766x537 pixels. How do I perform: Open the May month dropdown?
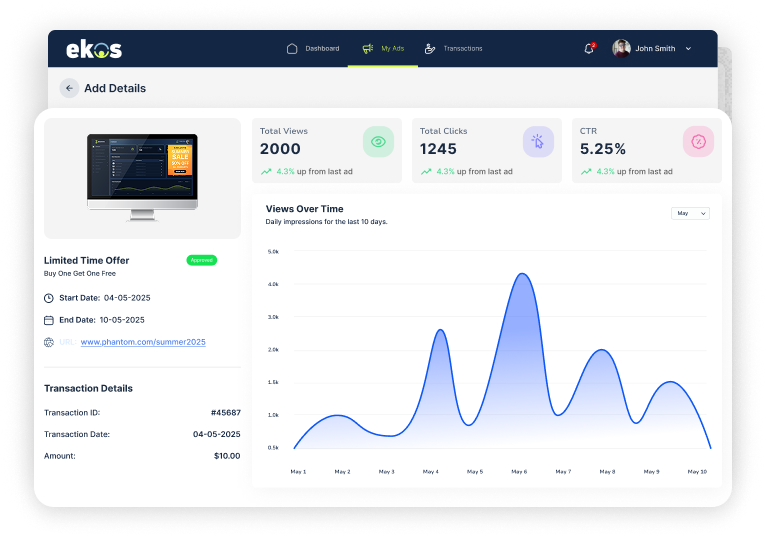[690, 213]
